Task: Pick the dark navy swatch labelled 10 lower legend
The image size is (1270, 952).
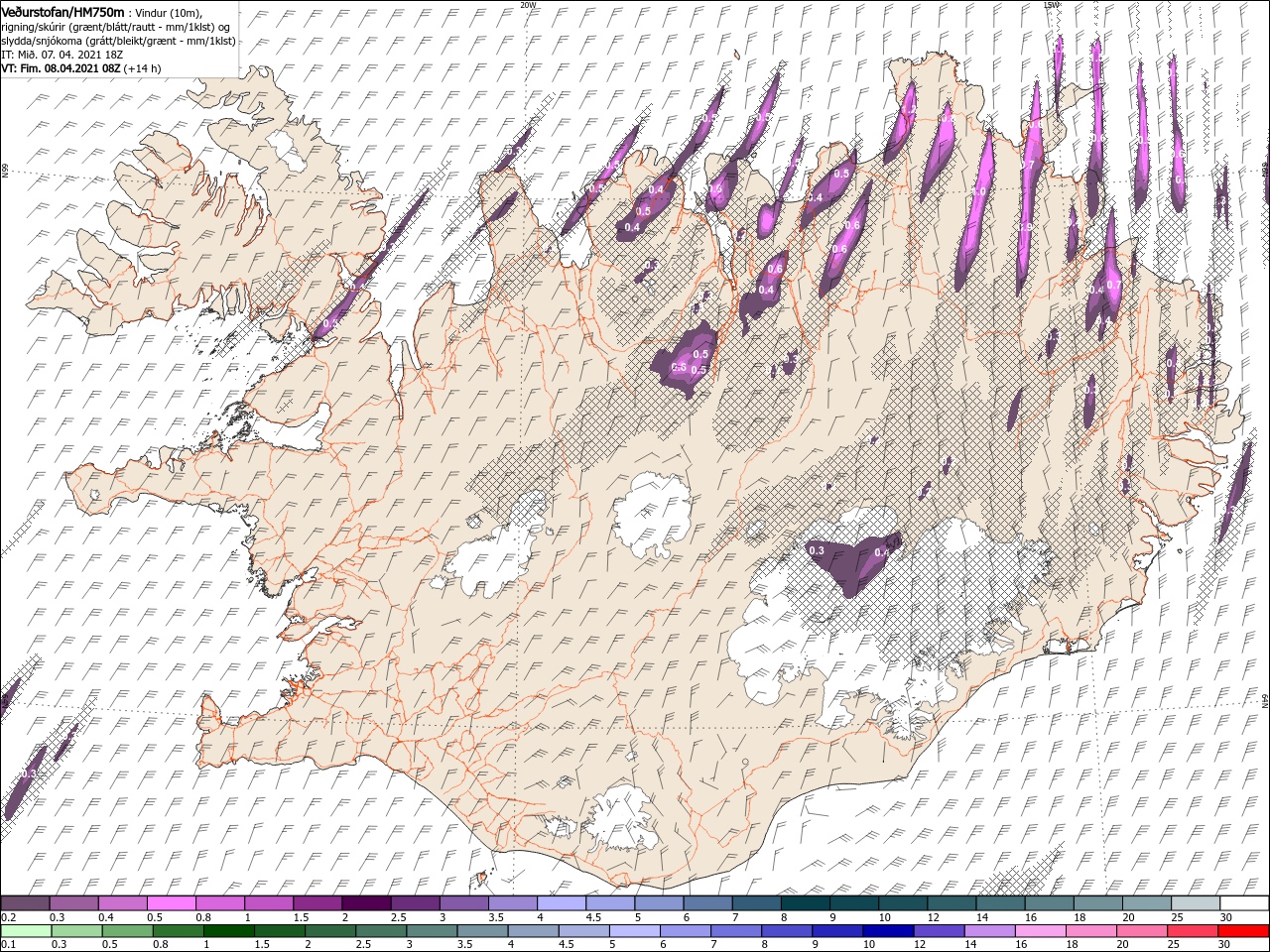Action: 886,931
